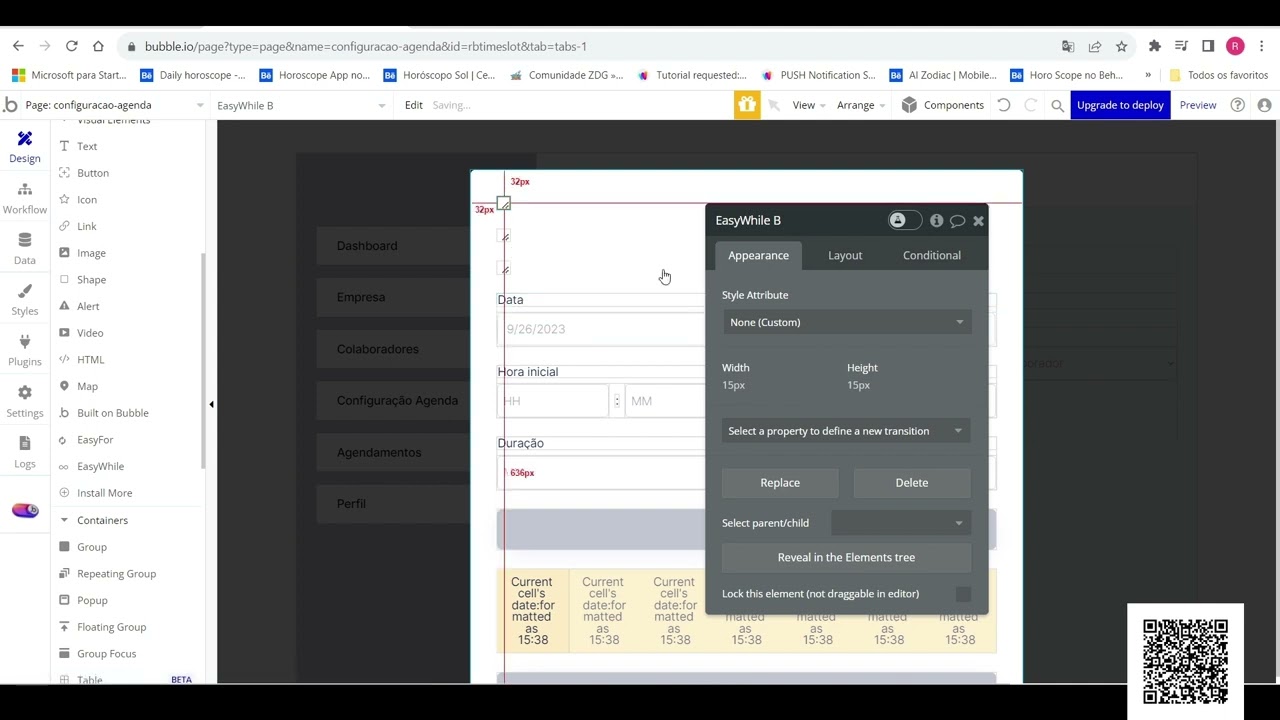
Task: Open the Data section
Action: coord(25,249)
